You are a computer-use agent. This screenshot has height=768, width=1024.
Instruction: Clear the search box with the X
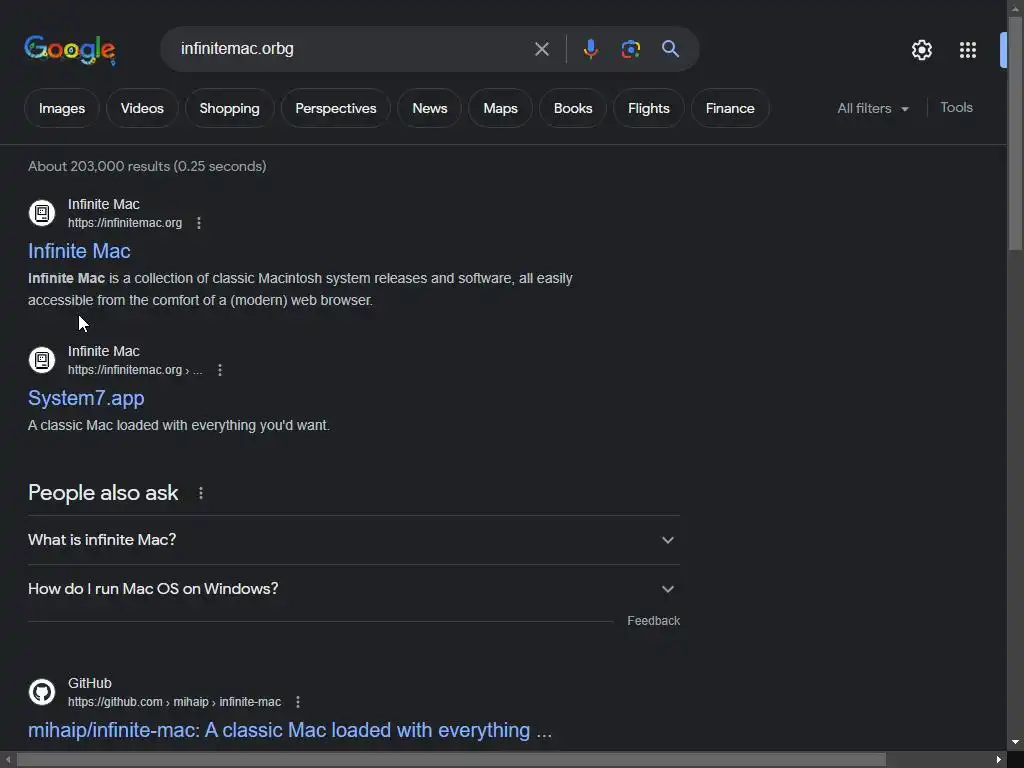541,49
